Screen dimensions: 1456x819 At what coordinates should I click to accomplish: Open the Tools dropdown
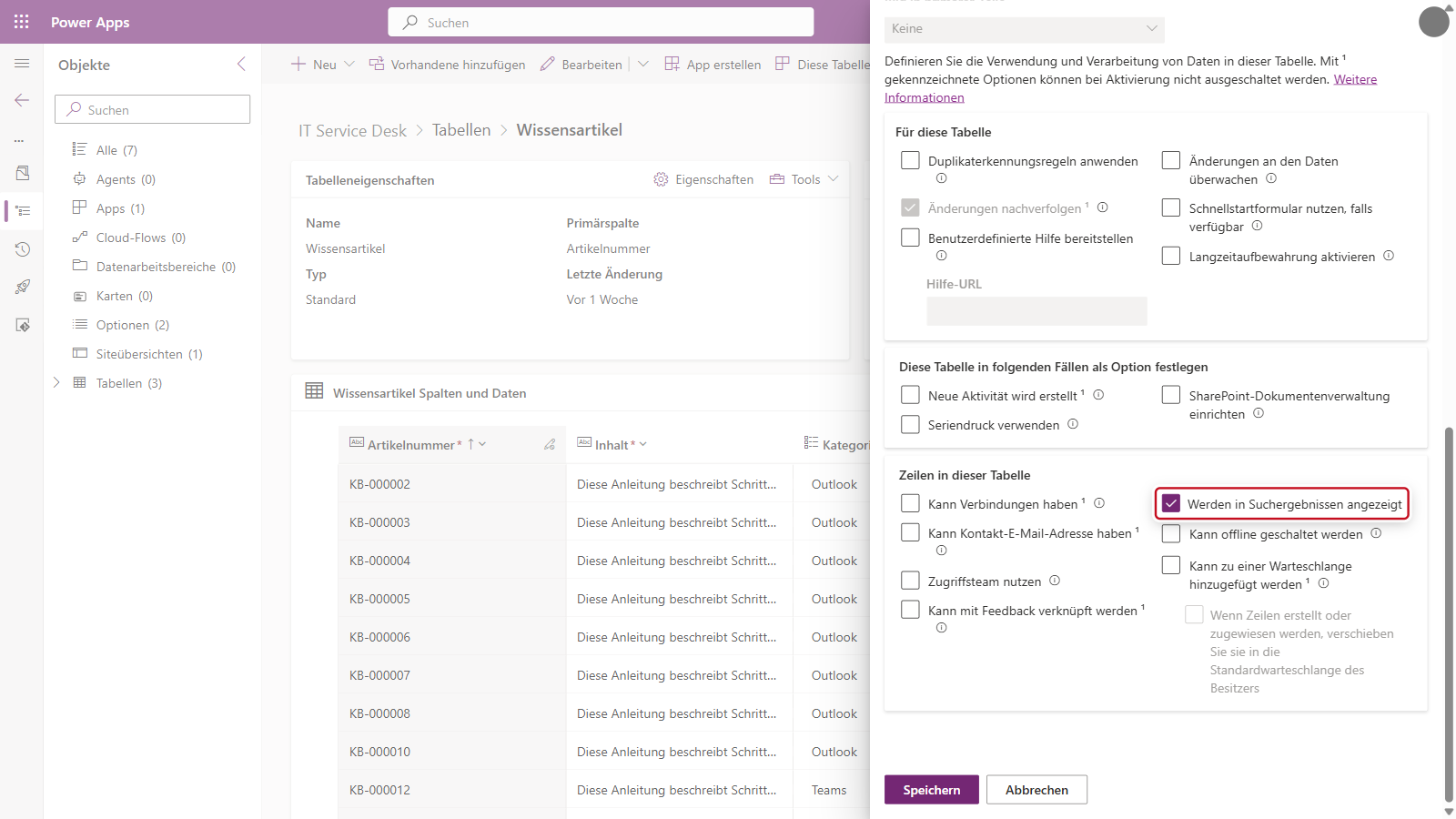(804, 179)
